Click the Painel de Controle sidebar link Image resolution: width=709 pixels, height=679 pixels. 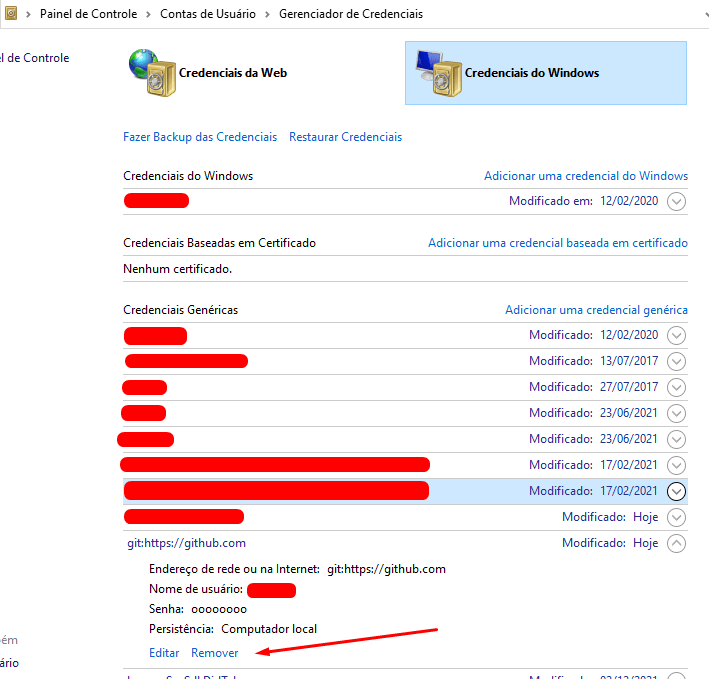(x=35, y=58)
